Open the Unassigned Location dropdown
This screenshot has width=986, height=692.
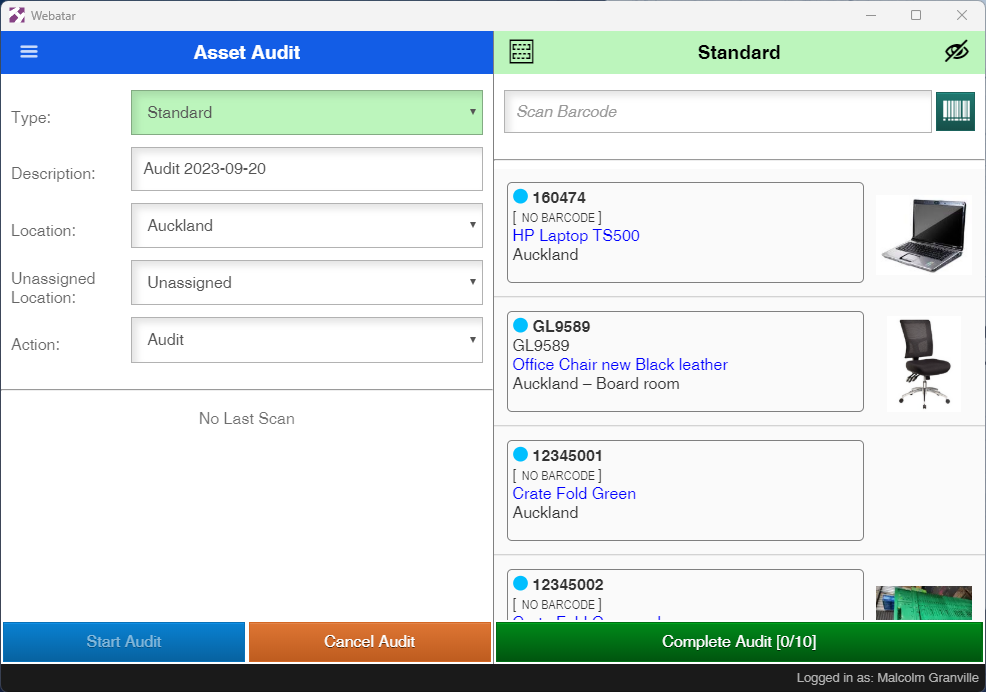tap(307, 282)
